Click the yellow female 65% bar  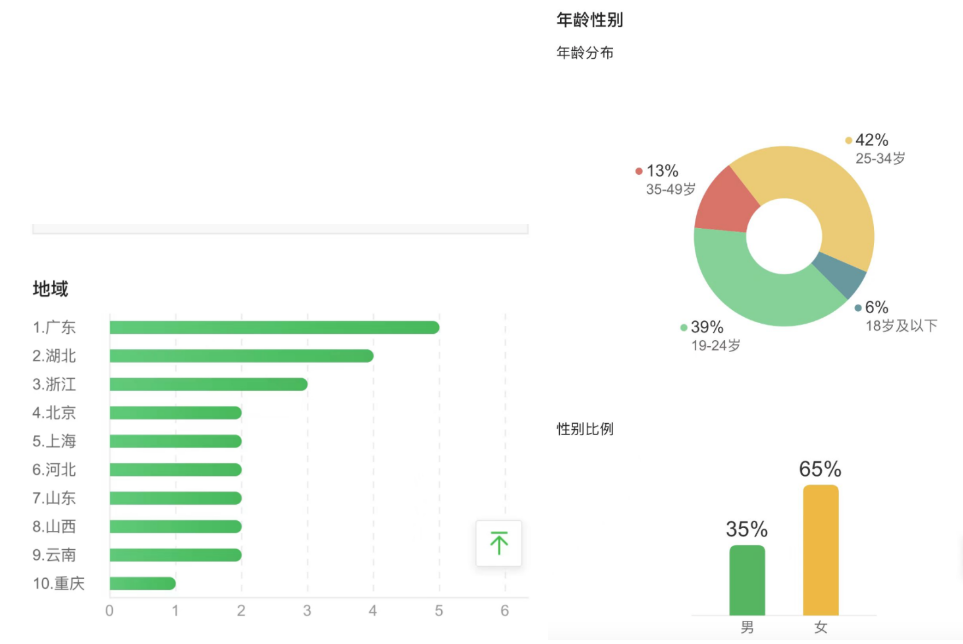coord(821,550)
